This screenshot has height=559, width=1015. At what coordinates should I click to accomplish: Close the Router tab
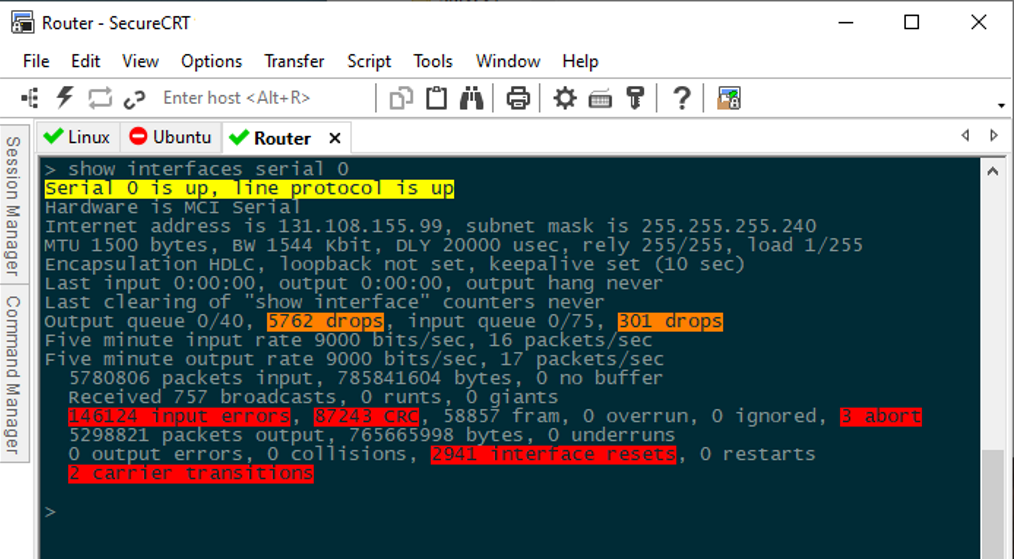point(335,138)
